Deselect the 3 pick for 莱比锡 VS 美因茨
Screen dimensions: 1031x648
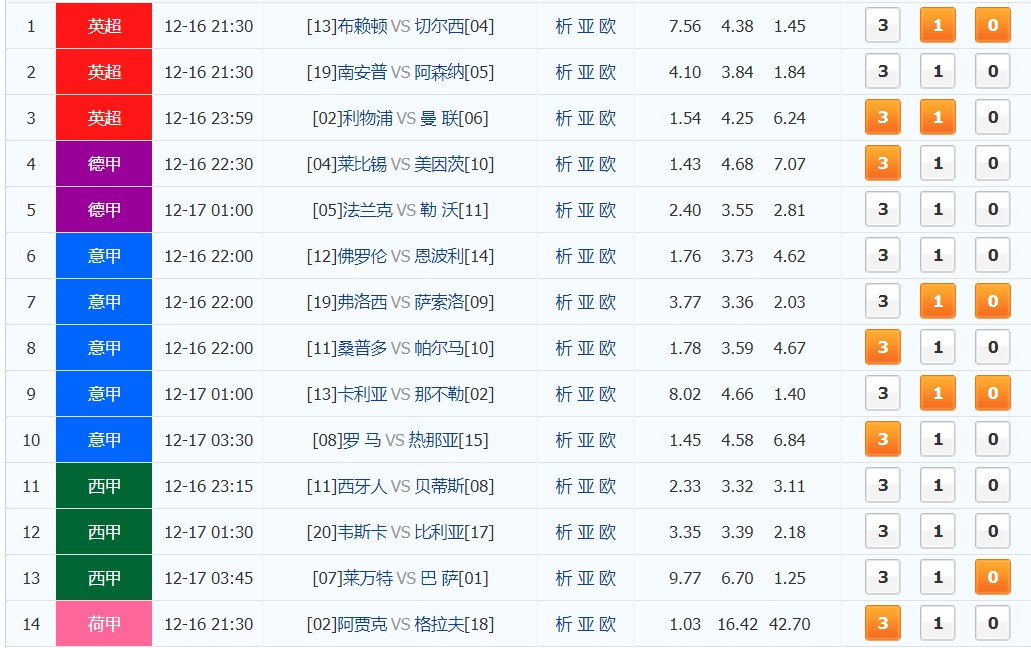point(882,163)
